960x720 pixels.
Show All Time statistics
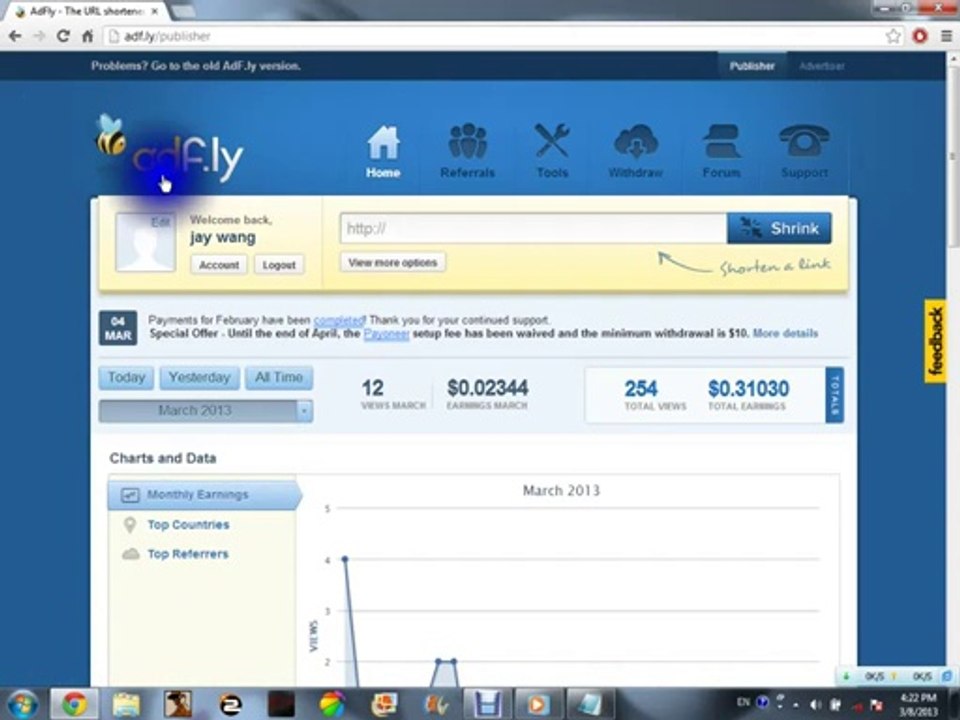click(279, 377)
